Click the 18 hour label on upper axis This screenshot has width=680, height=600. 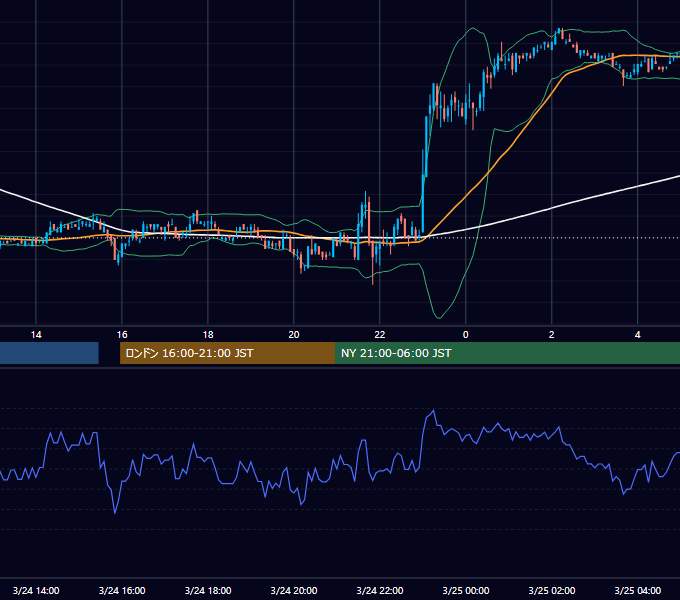coord(208,335)
